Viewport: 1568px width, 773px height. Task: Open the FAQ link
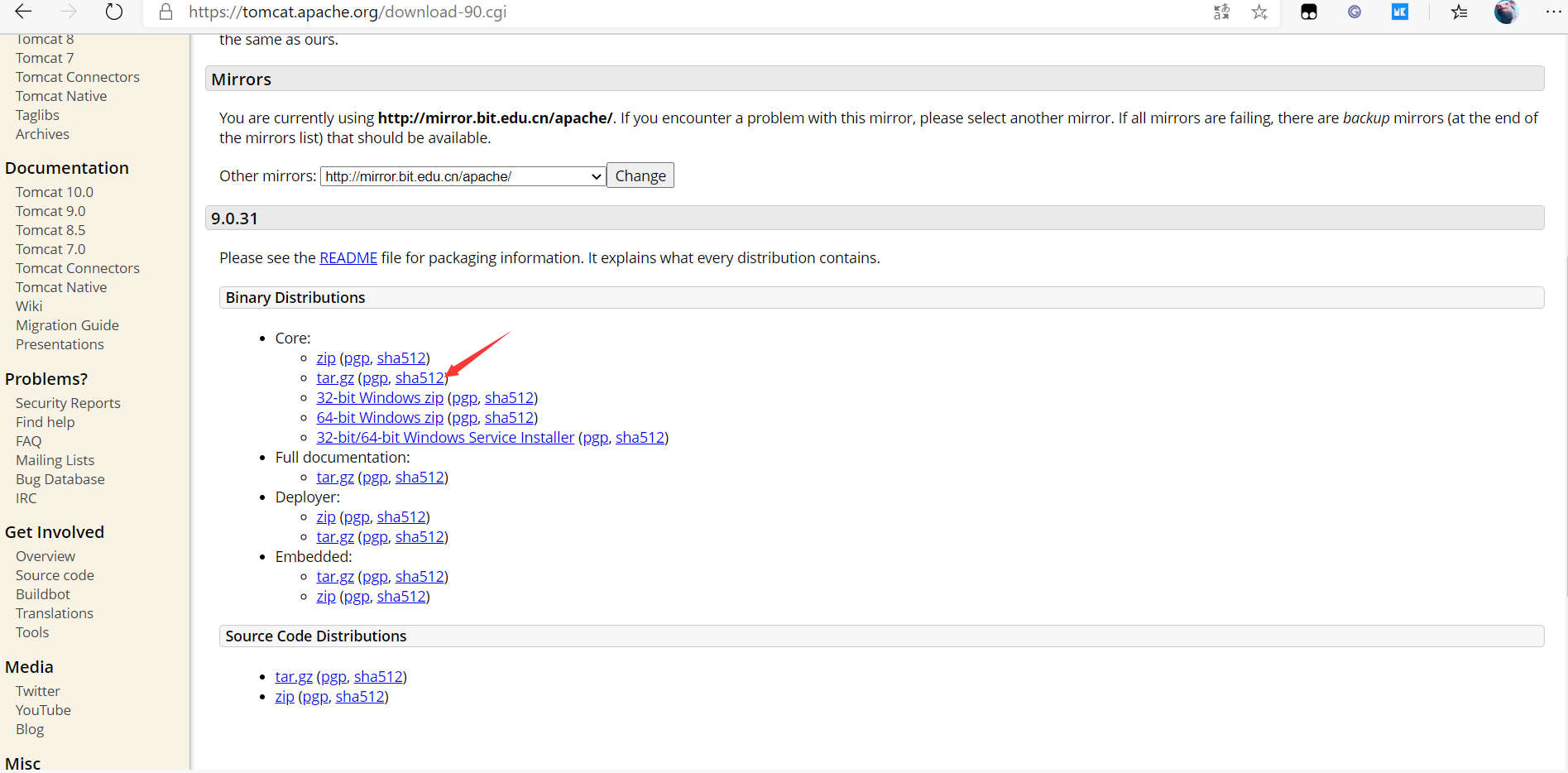(x=28, y=441)
